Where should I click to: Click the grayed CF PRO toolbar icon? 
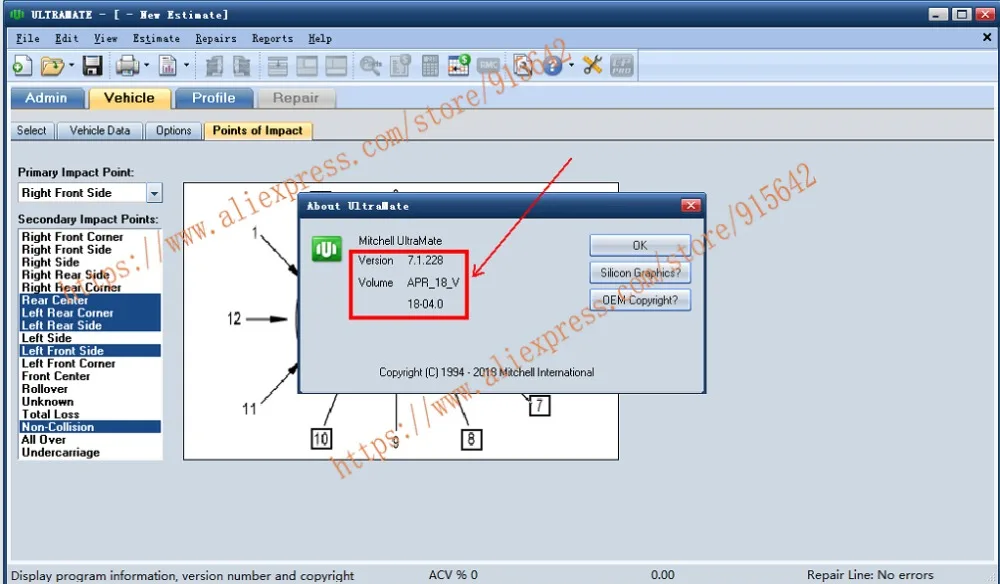coord(622,66)
